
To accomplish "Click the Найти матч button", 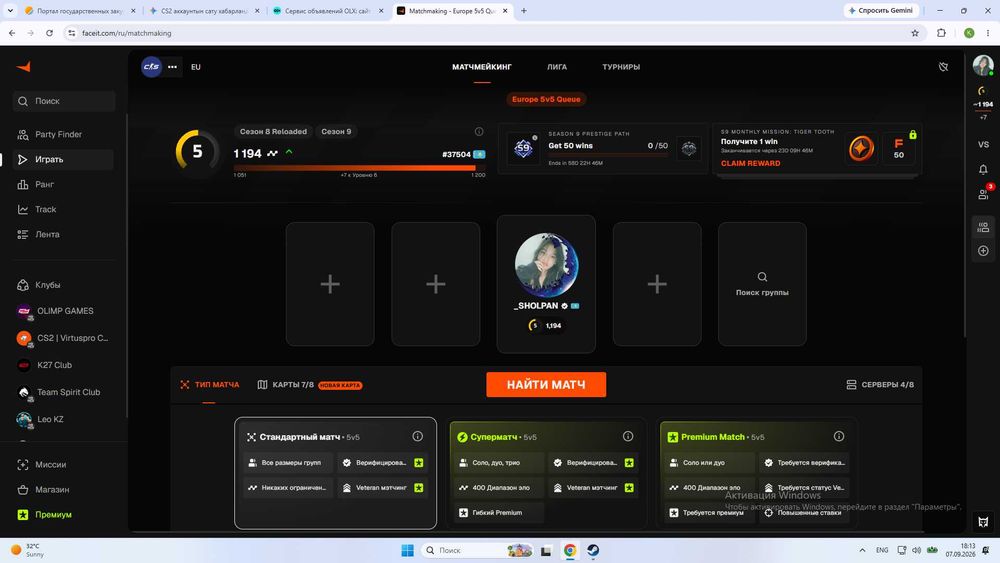I will click(x=546, y=384).
